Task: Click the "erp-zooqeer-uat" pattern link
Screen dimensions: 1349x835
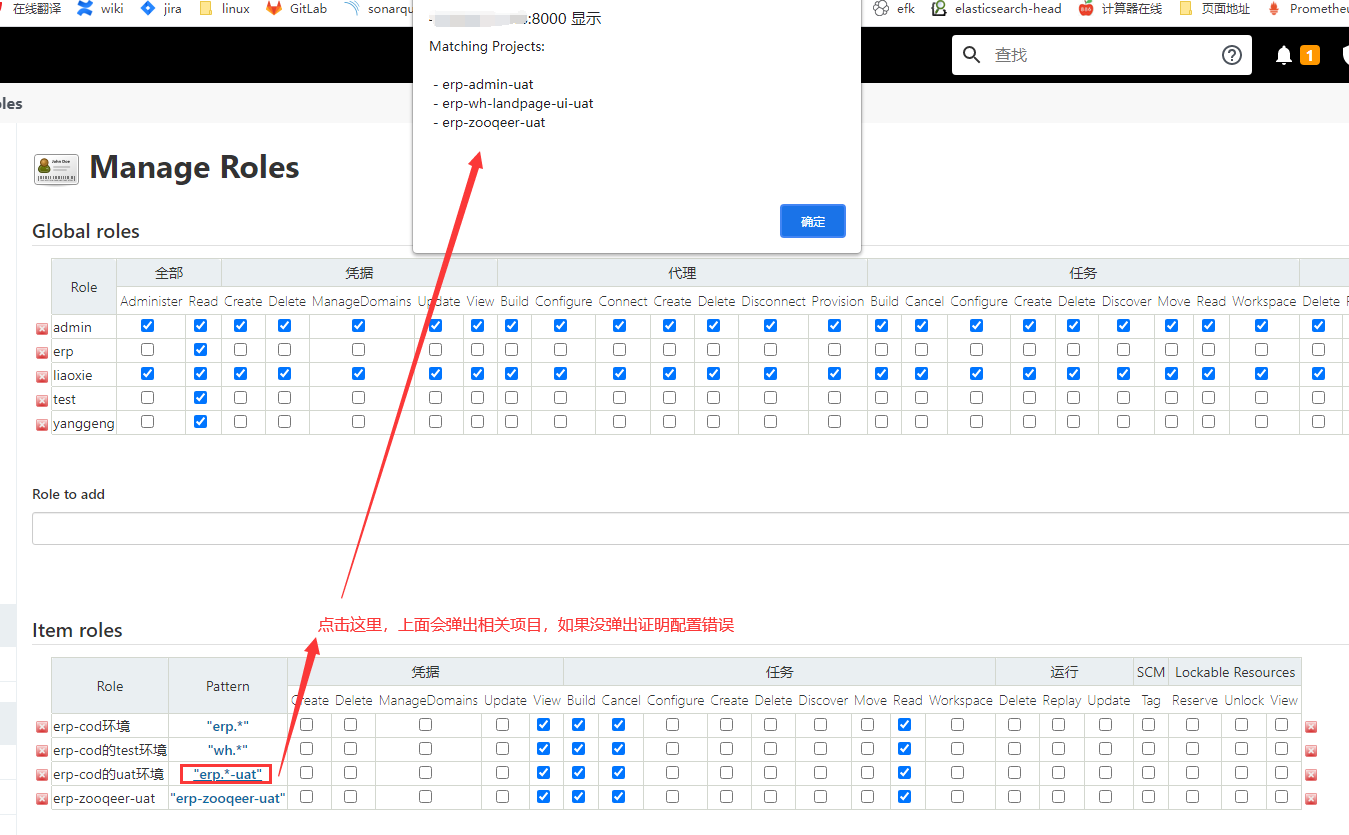Action: 228,798
